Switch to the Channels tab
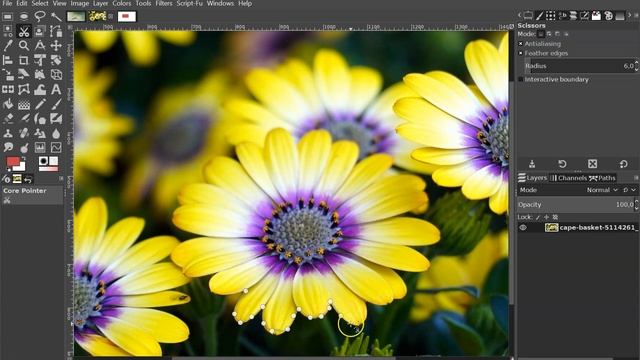Image resolution: width=640 pixels, height=360 pixels. [x=568, y=178]
